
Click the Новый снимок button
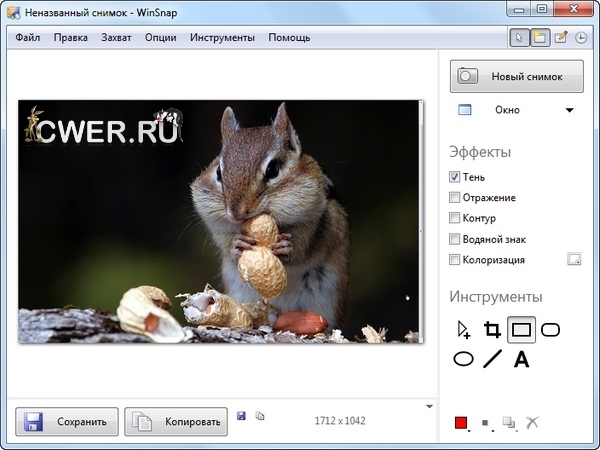tap(518, 76)
